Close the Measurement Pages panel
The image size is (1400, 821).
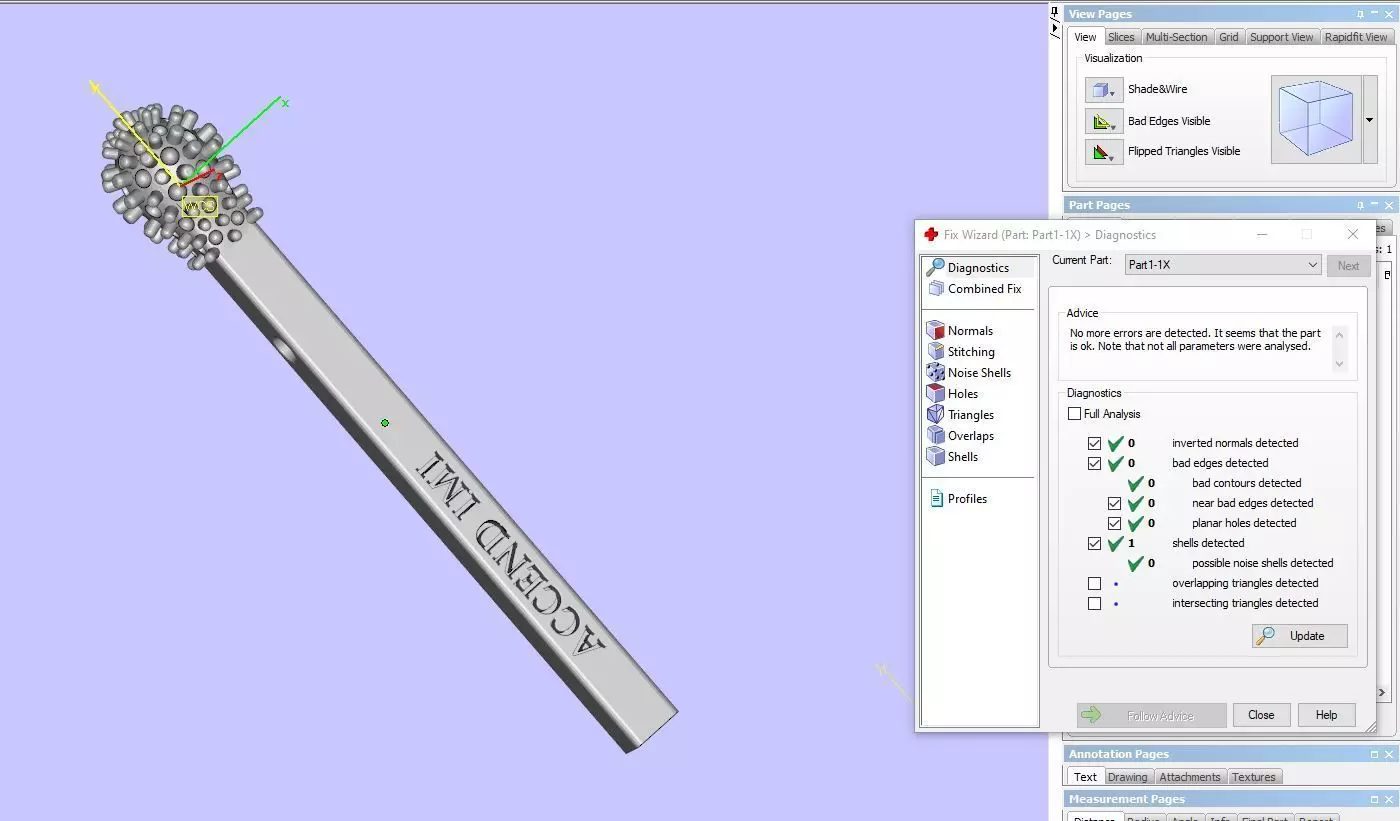tap(1388, 799)
